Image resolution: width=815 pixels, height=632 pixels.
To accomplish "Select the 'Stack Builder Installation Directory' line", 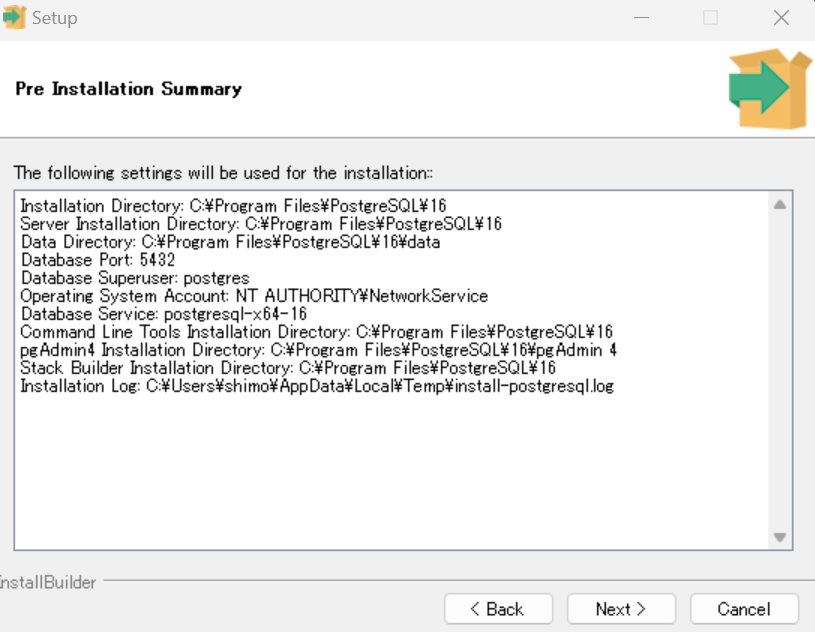I will click(x=288, y=368).
